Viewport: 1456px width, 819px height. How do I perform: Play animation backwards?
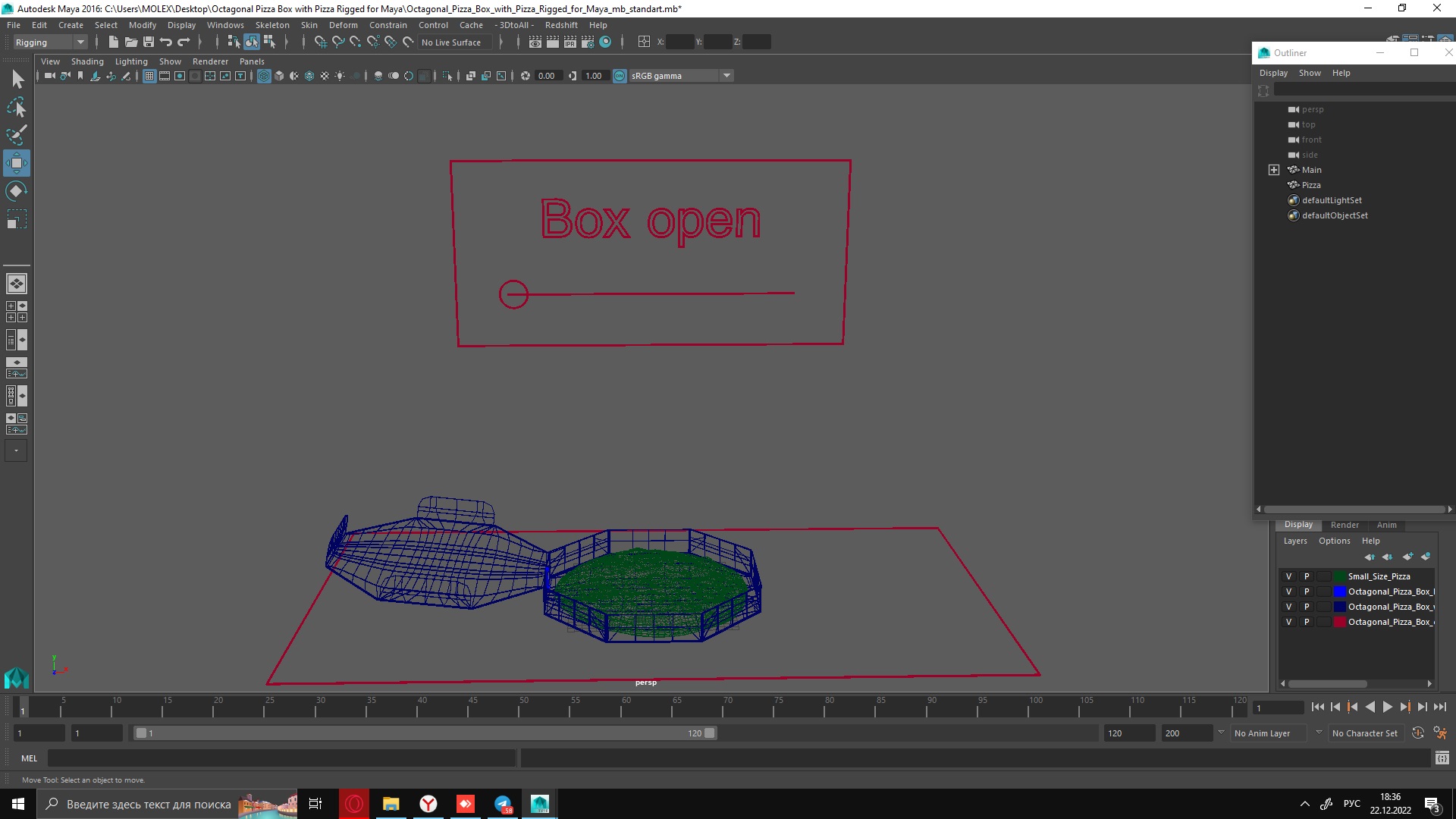click(1370, 707)
